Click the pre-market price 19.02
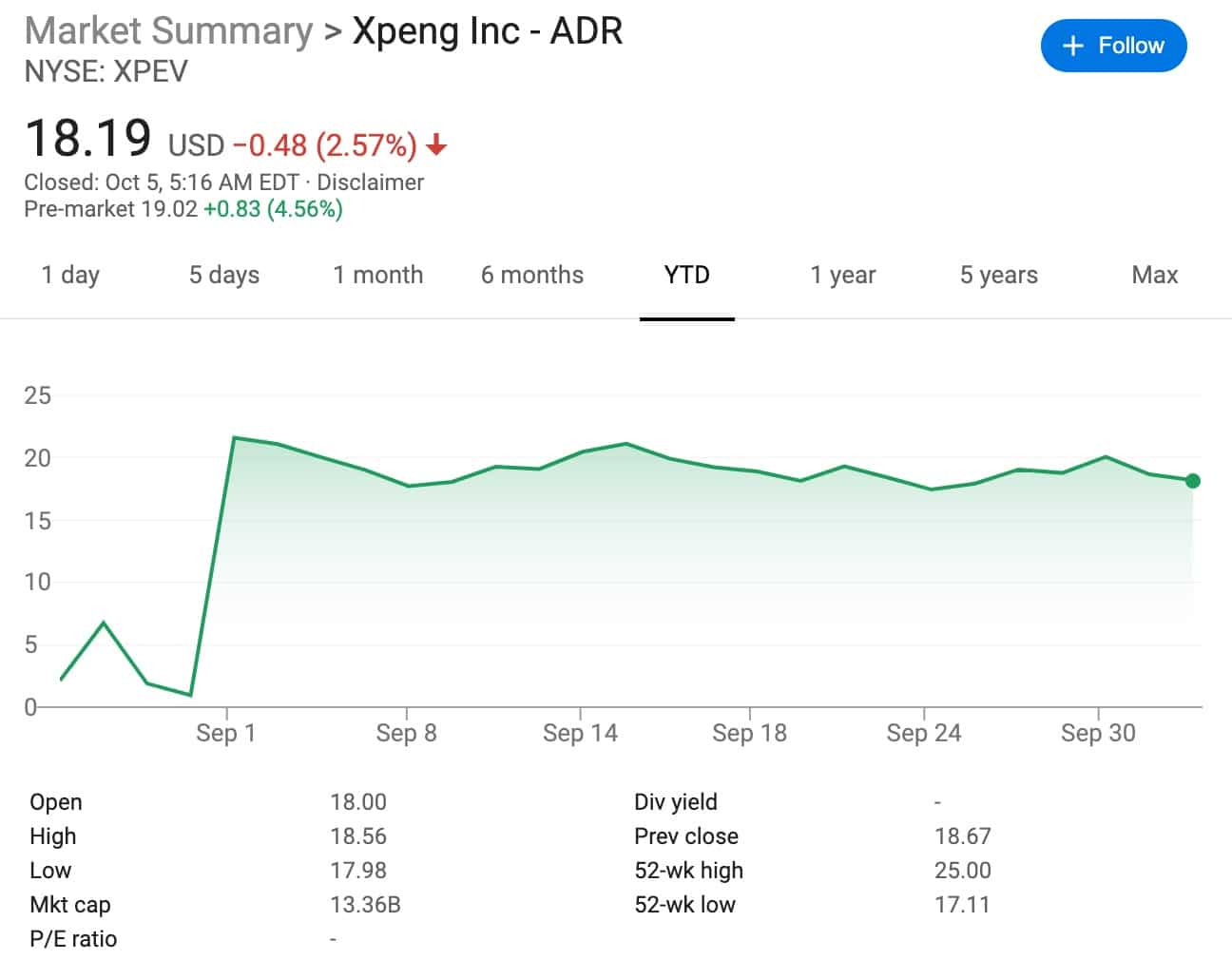The width and height of the screenshot is (1232, 960). [x=166, y=209]
